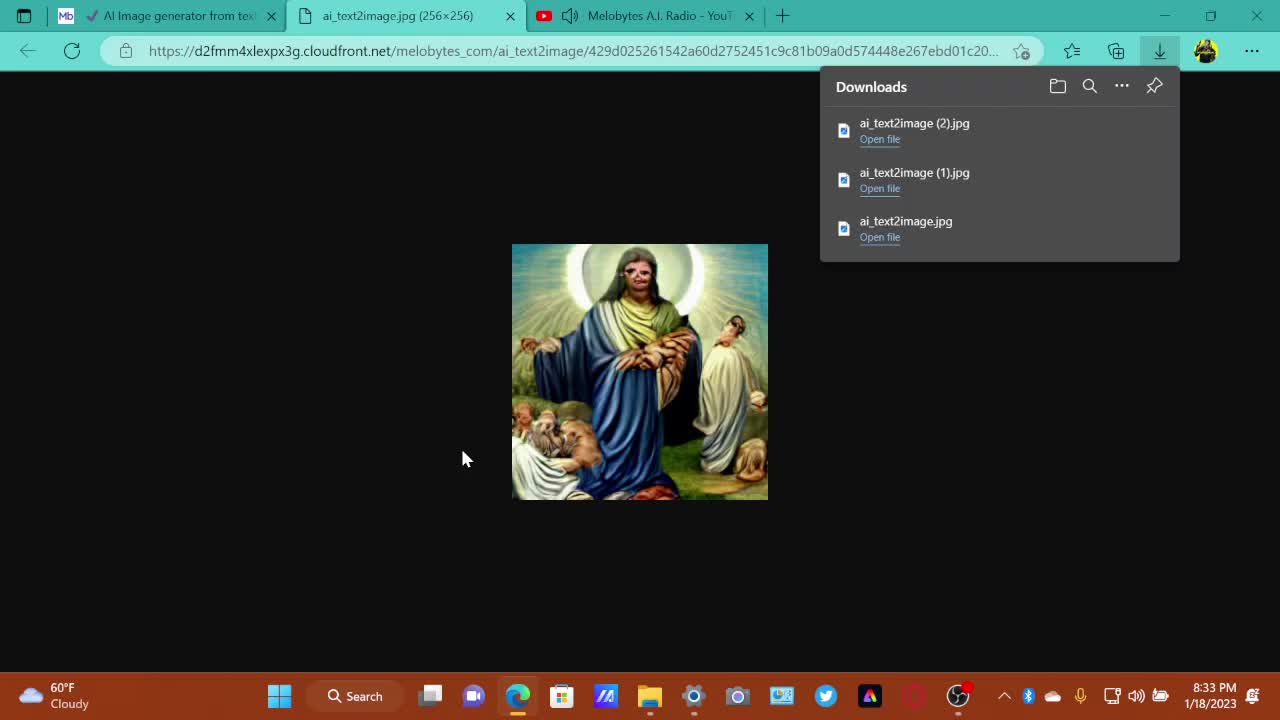Image resolution: width=1280 pixels, height=720 pixels.
Task: View site information lock icon
Action: [126, 51]
